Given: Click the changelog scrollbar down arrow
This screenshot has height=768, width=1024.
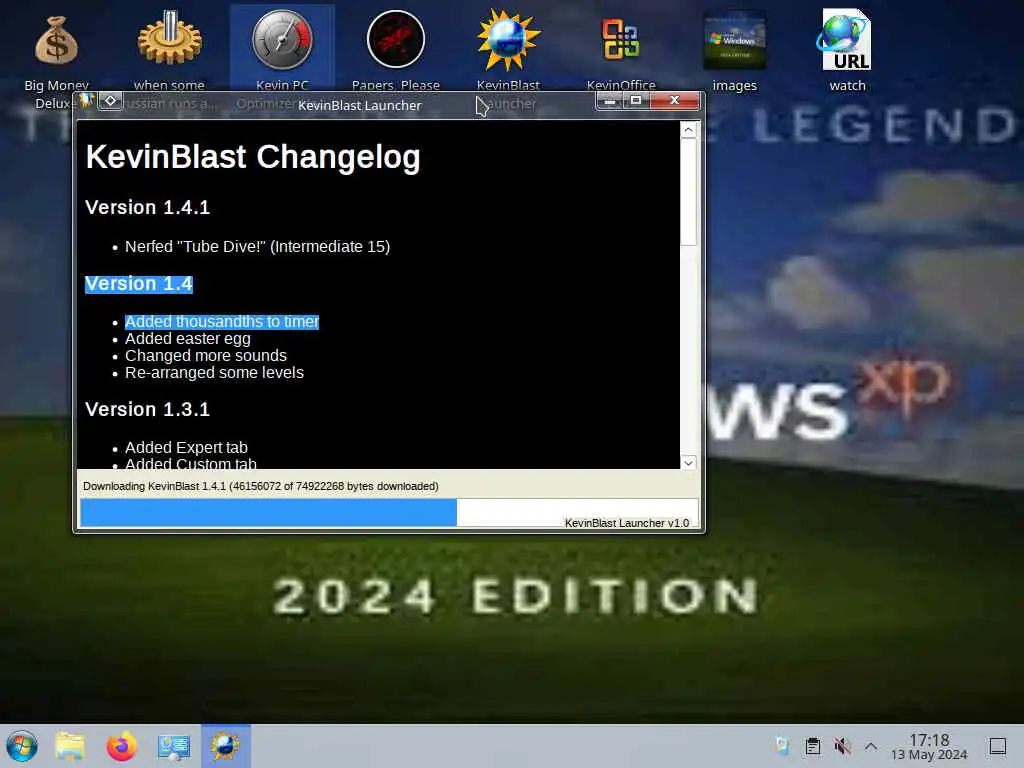Looking at the screenshot, I should coord(688,462).
